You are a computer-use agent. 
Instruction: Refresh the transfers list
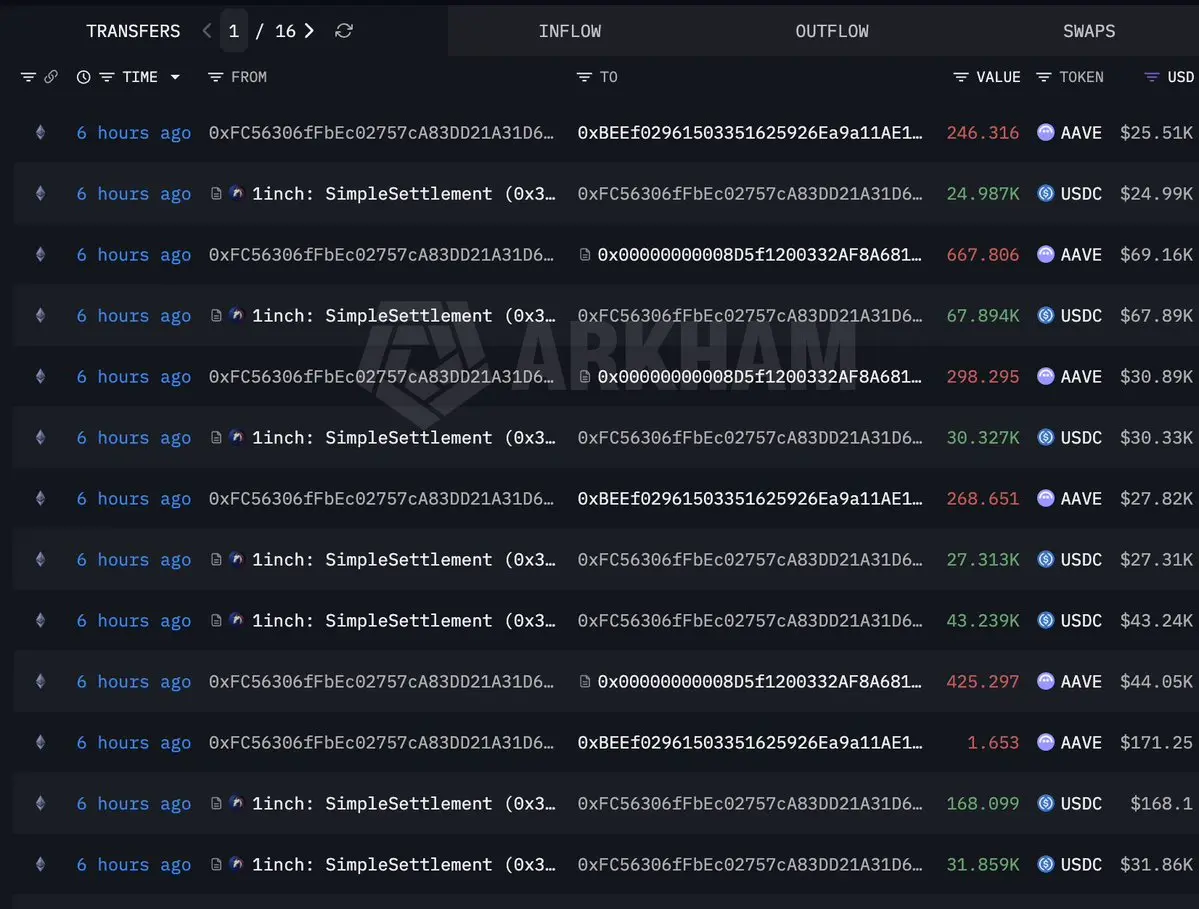344,31
